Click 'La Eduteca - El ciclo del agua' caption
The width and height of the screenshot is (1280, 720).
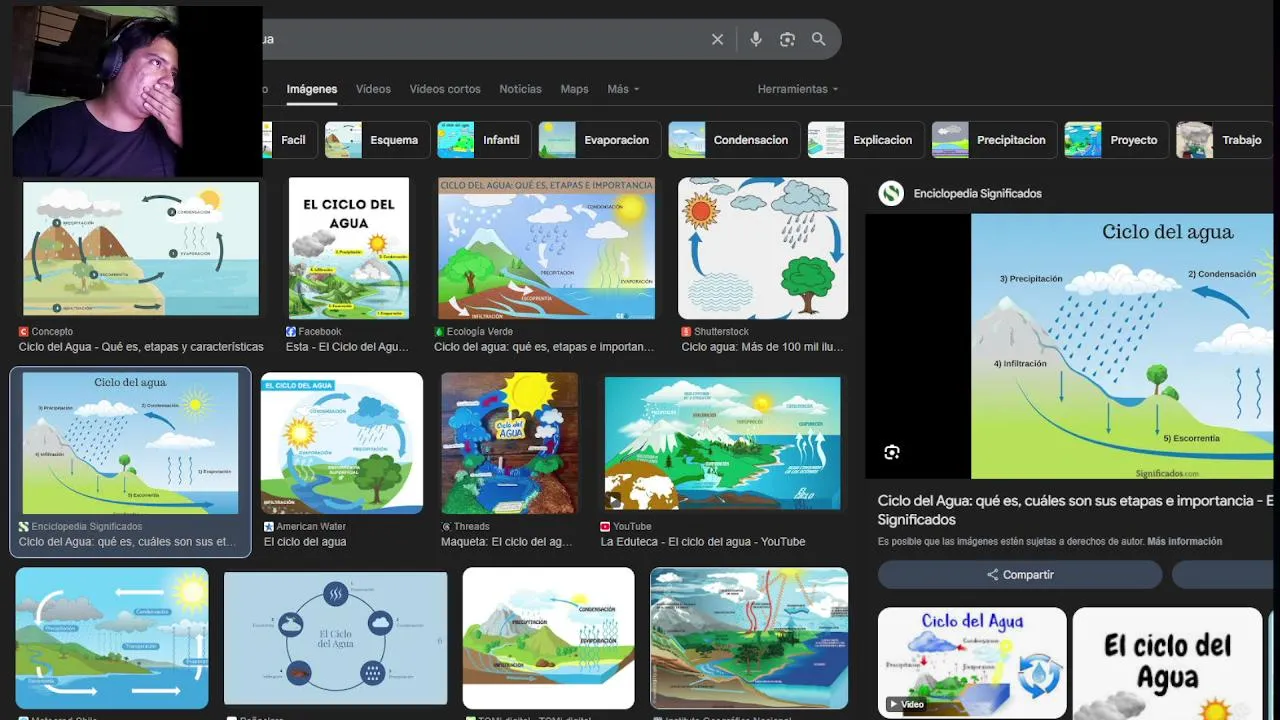click(702, 542)
